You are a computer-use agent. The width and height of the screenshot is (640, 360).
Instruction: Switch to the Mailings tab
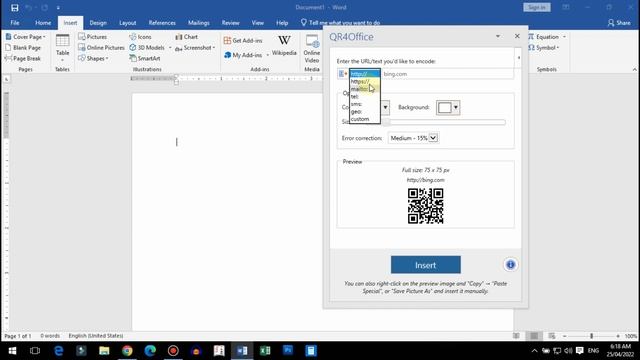[x=199, y=23]
